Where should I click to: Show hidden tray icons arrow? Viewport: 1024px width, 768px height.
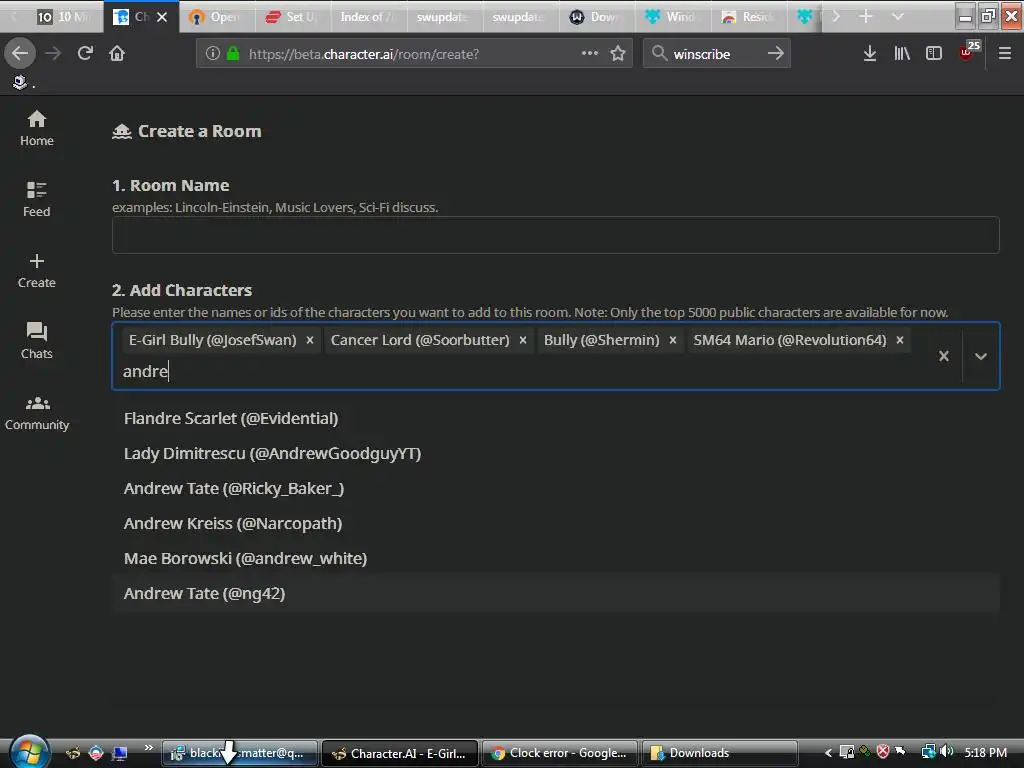point(828,753)
